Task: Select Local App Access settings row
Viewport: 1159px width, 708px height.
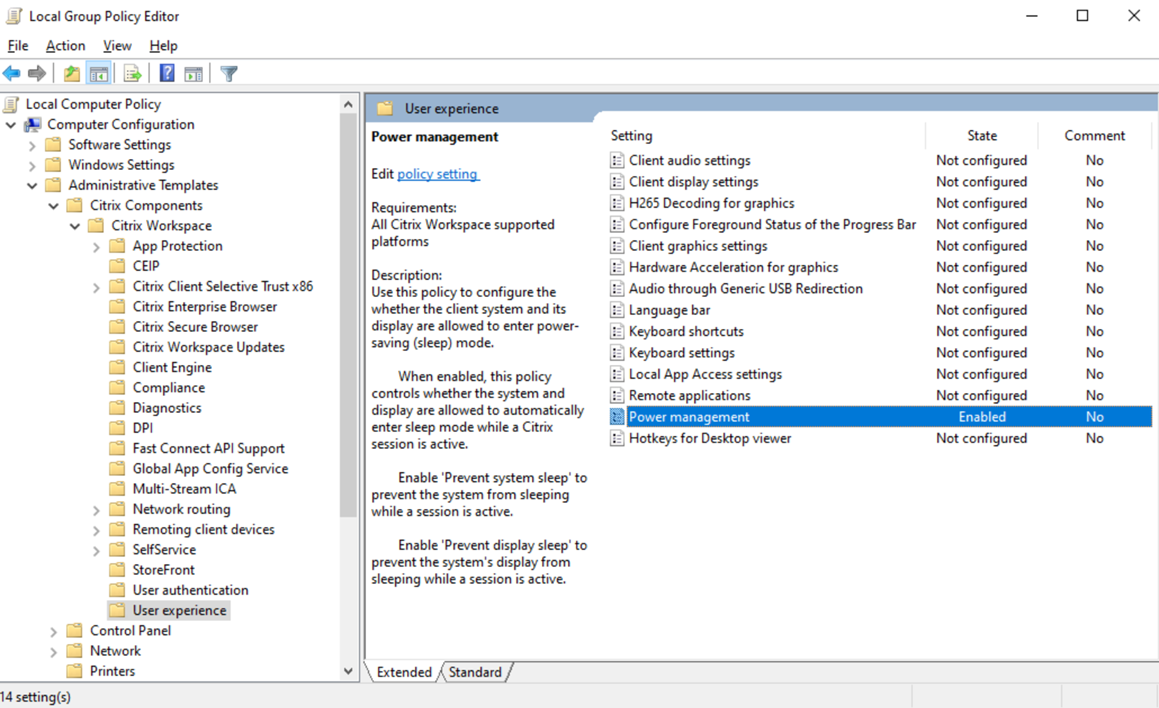Action: pos(880,374)
